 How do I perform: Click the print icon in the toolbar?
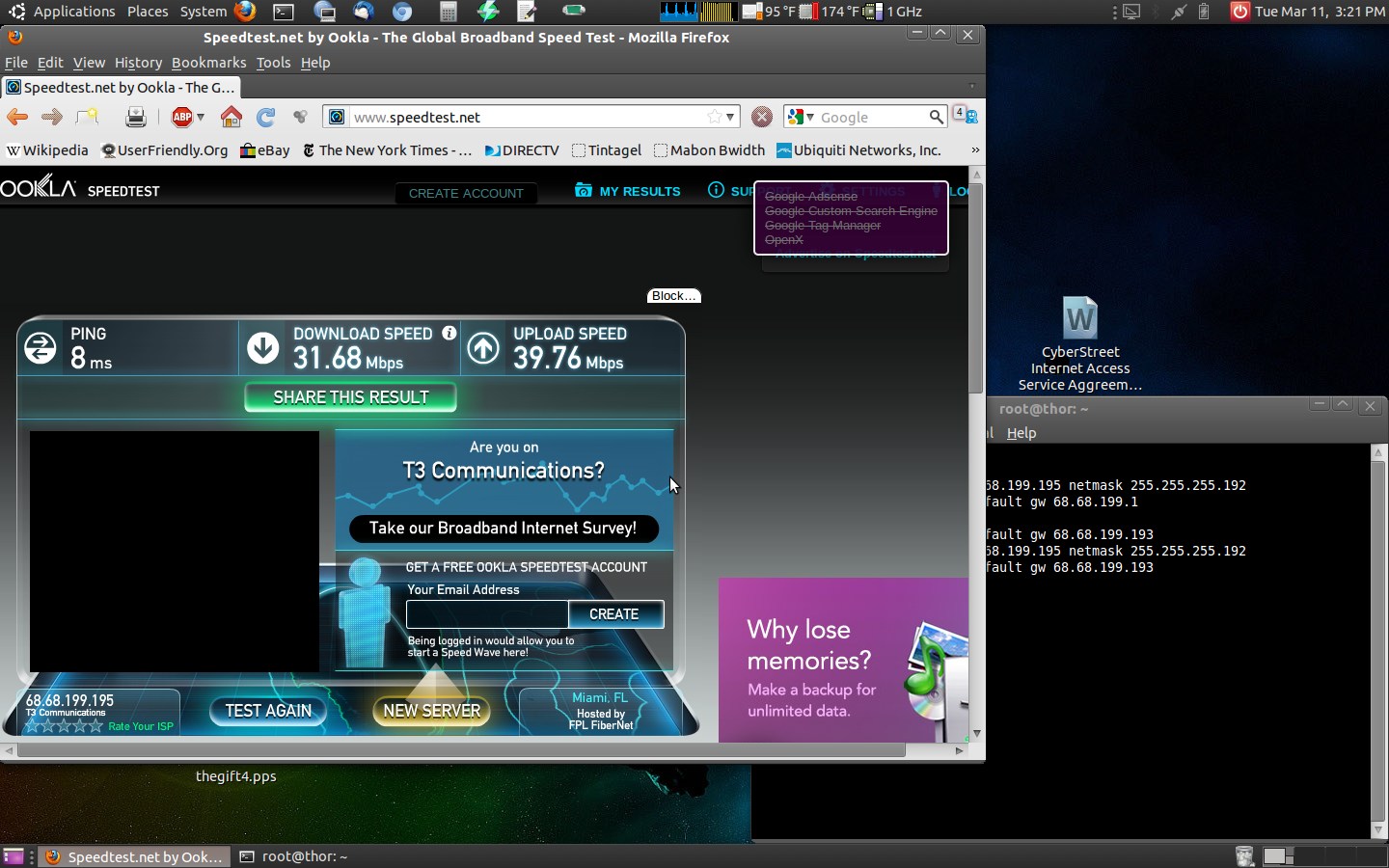[x=136, y=118]
